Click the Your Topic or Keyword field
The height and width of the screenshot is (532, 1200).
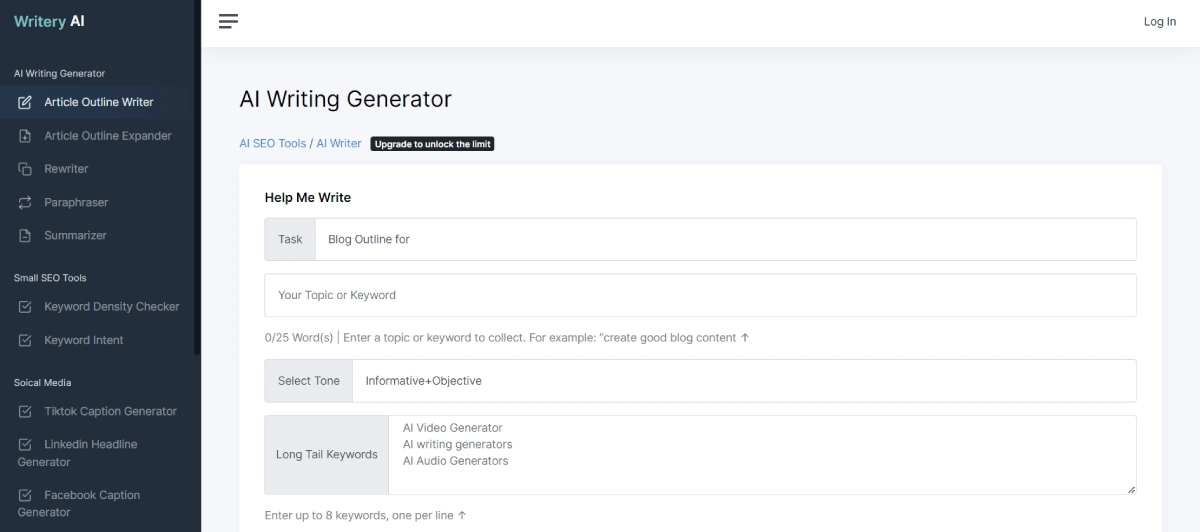coord(700,295)
